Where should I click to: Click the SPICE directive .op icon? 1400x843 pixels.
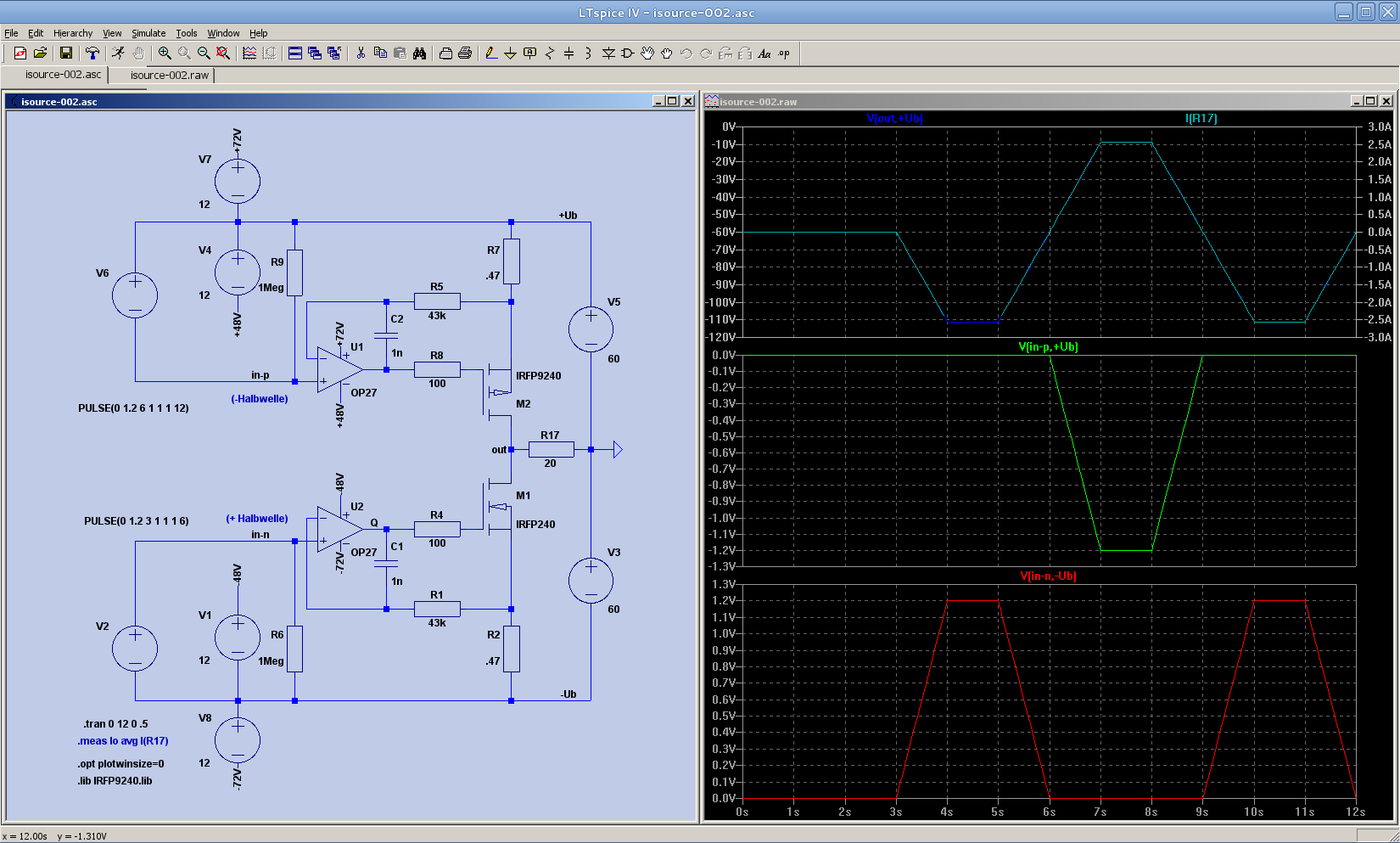point(784,53)
